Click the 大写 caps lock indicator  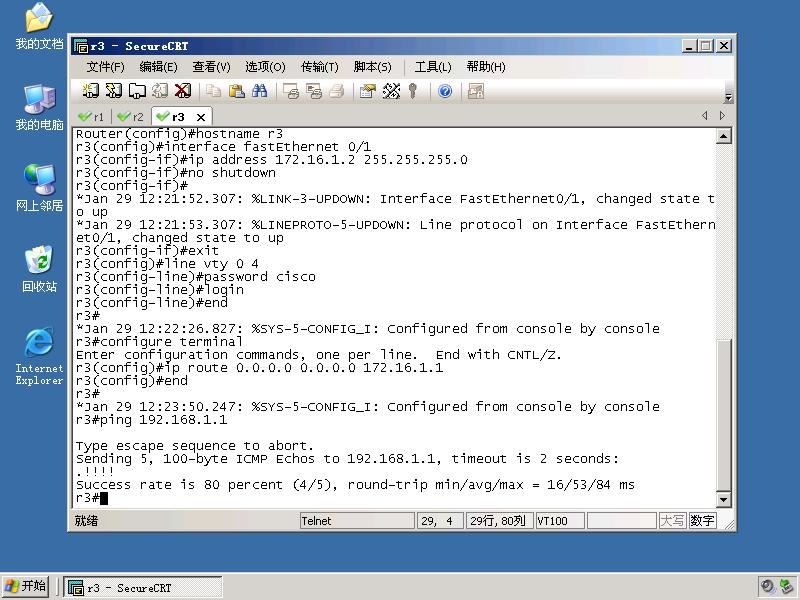click(672, 521)
